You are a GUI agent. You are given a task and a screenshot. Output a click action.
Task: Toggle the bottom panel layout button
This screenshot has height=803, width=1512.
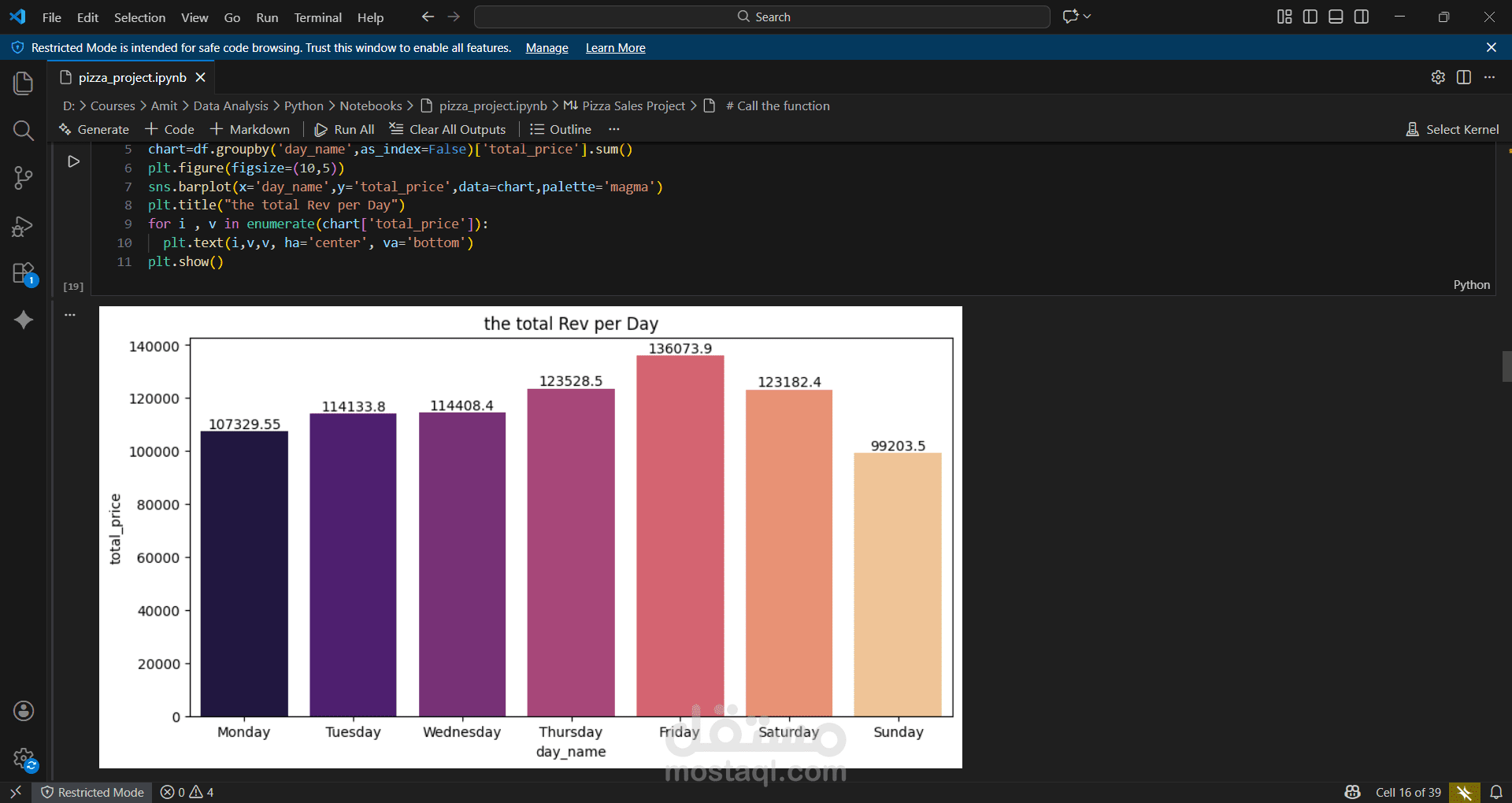point(1336,17)
